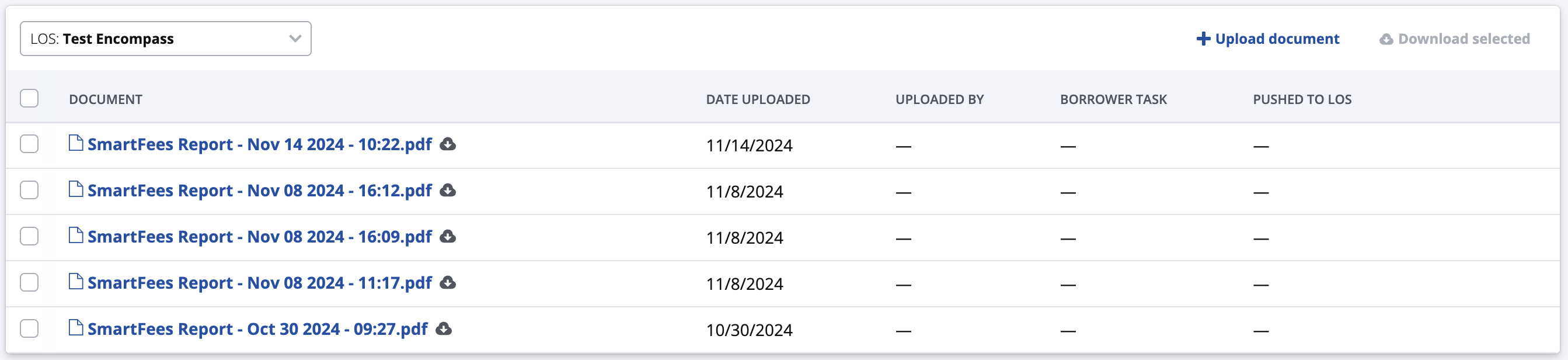Click the chevron arrow in LOS selector

tap(295, 39)
